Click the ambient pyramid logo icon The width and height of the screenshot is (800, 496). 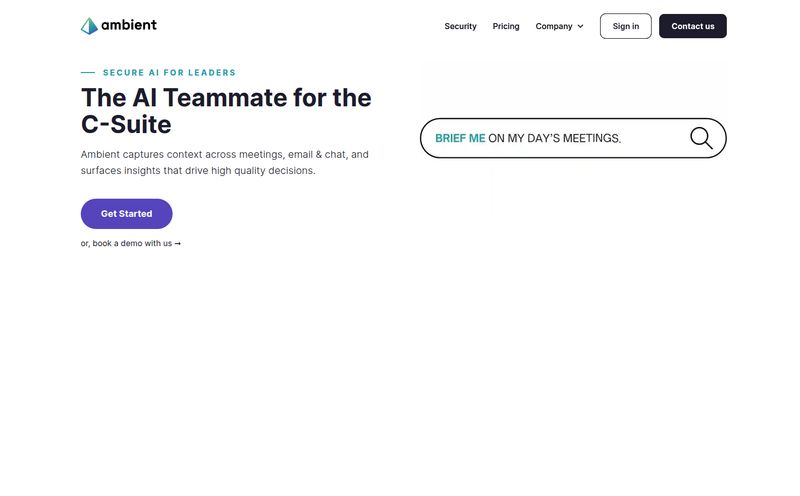[x=89, y=26]
